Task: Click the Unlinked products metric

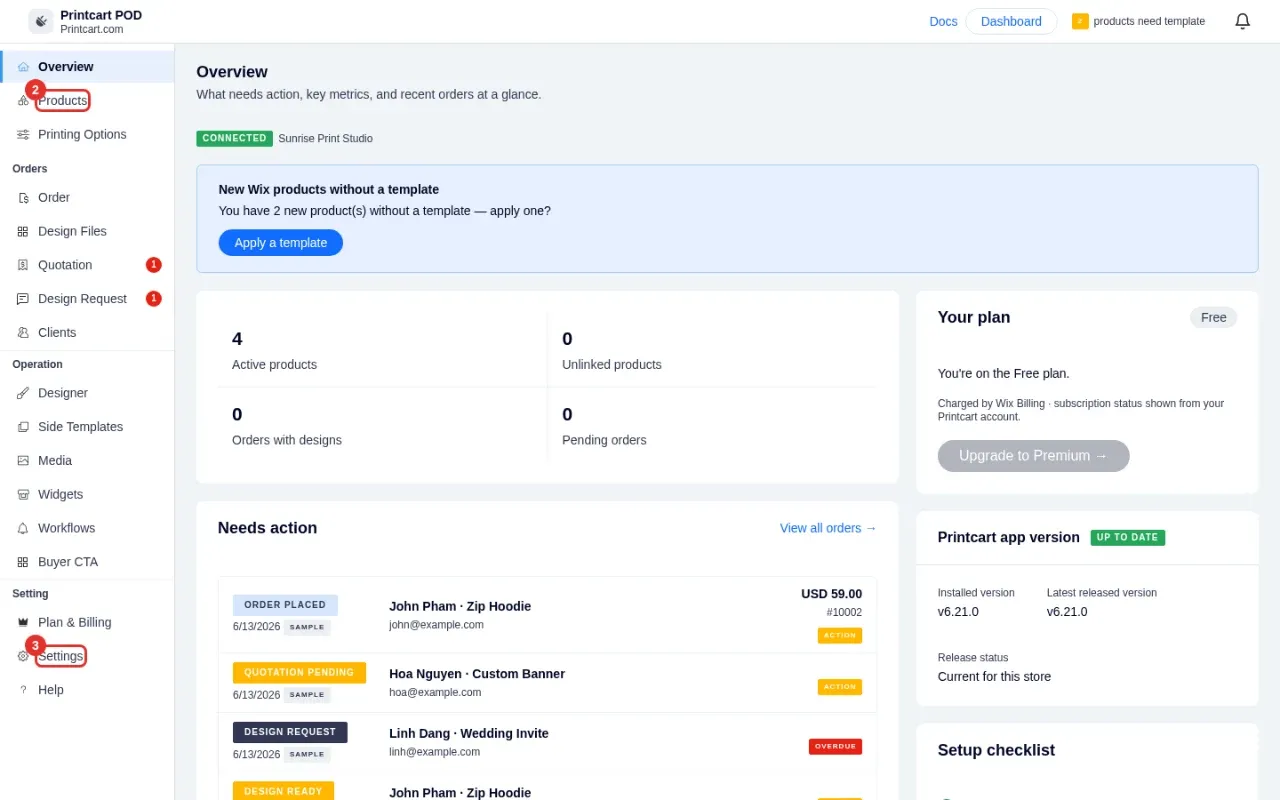Action: 713,350
